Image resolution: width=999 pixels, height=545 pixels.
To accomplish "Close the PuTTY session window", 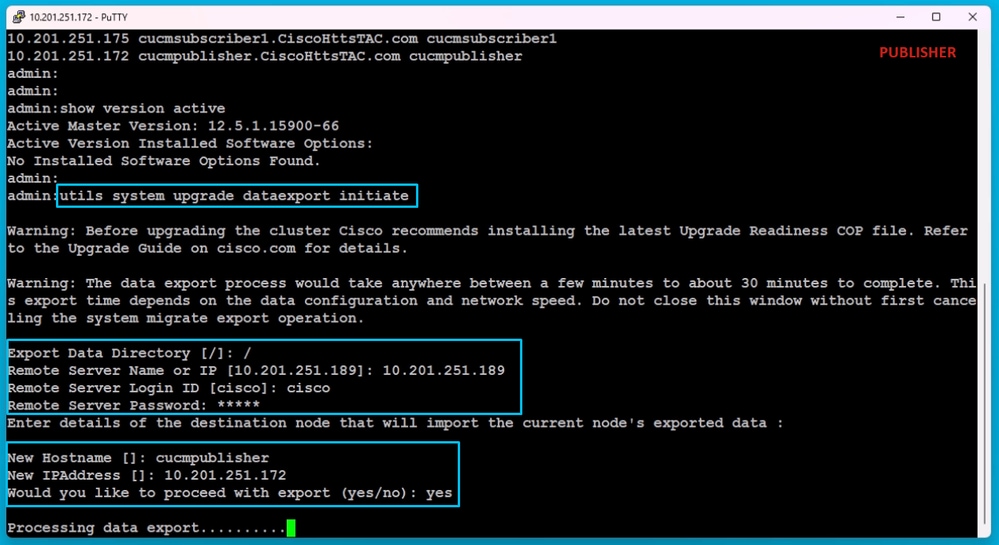I will pyautogui.click(x=972, y=17).
